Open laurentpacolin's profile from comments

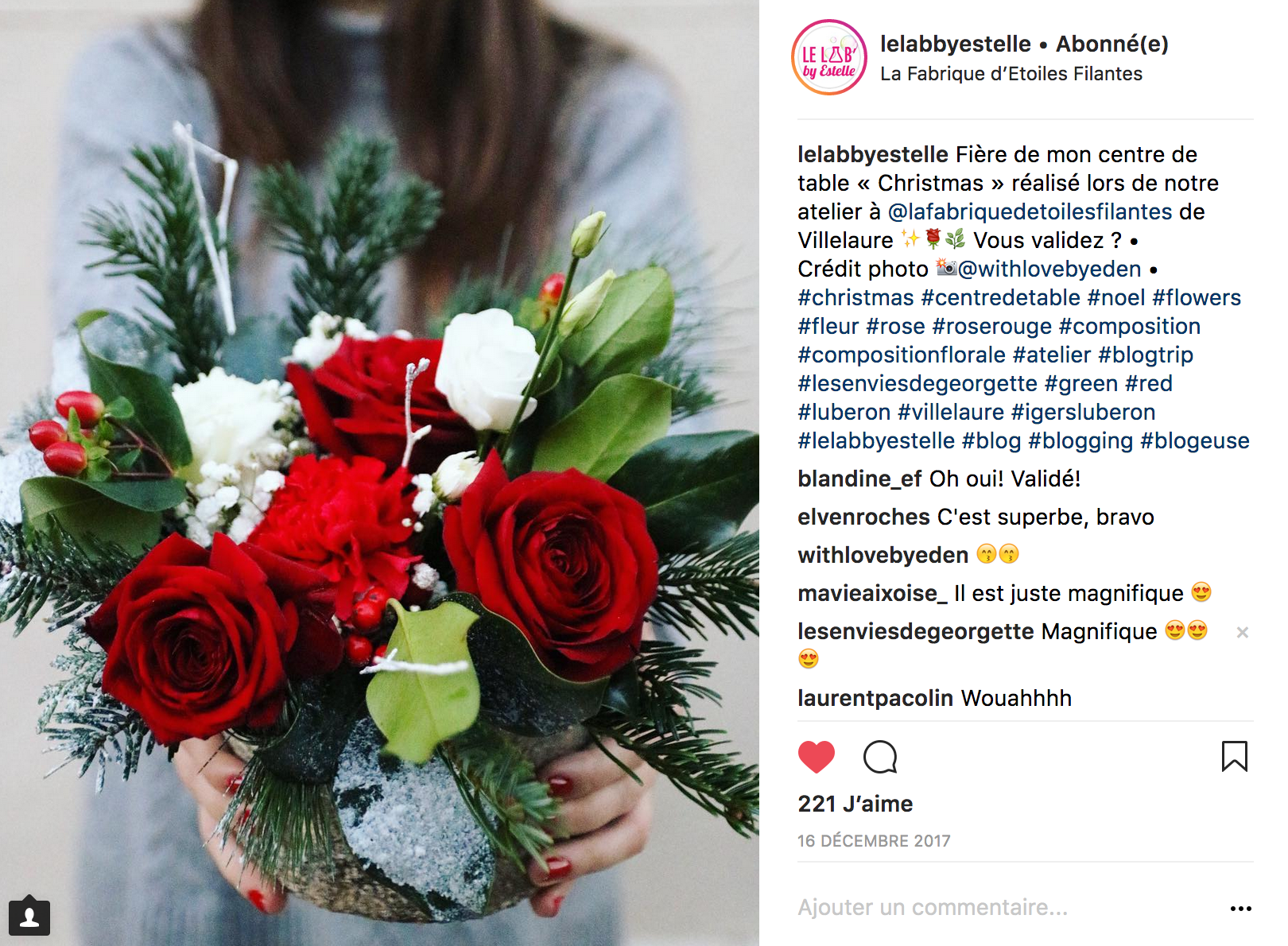pyautogui.click(x=875, y=698)
